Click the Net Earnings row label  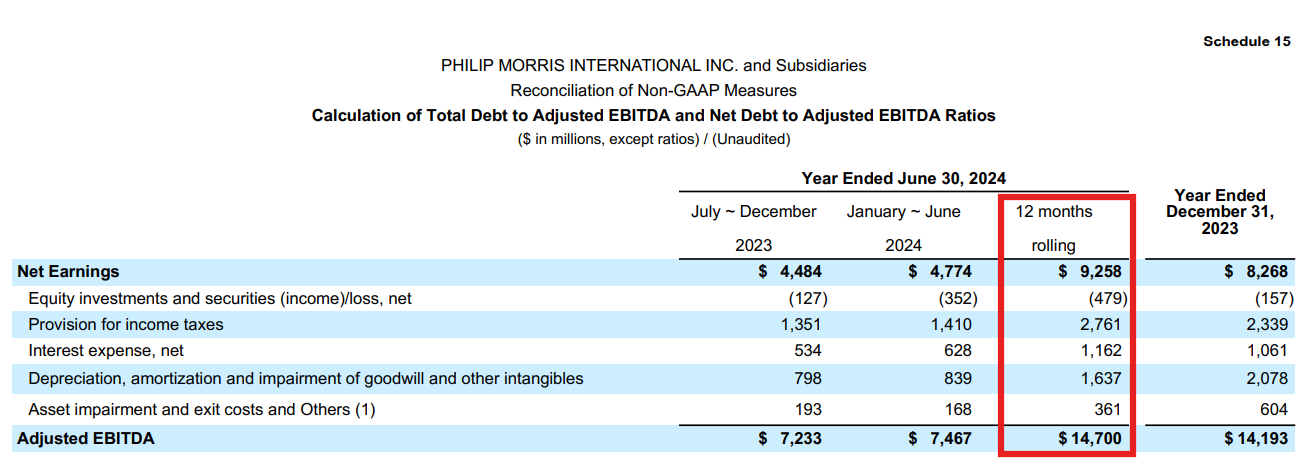coord(68,271)
